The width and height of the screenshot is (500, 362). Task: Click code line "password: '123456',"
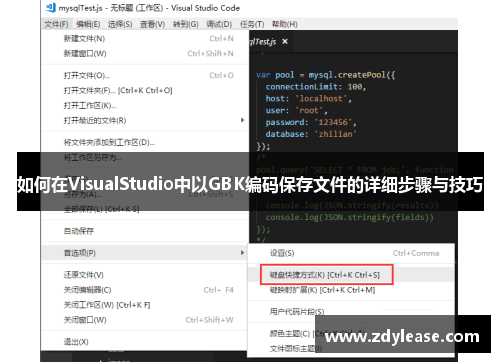311,122
